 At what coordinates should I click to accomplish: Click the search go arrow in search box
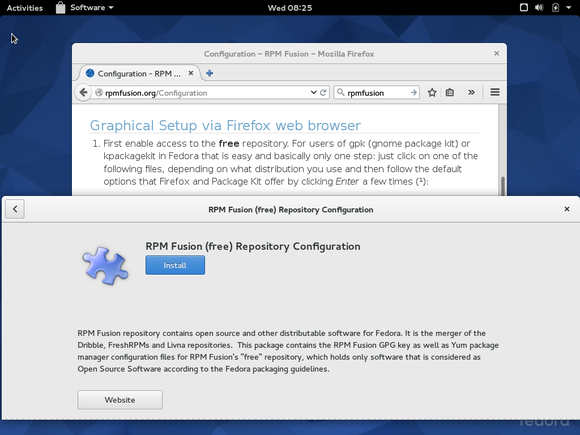coord(414,92)
